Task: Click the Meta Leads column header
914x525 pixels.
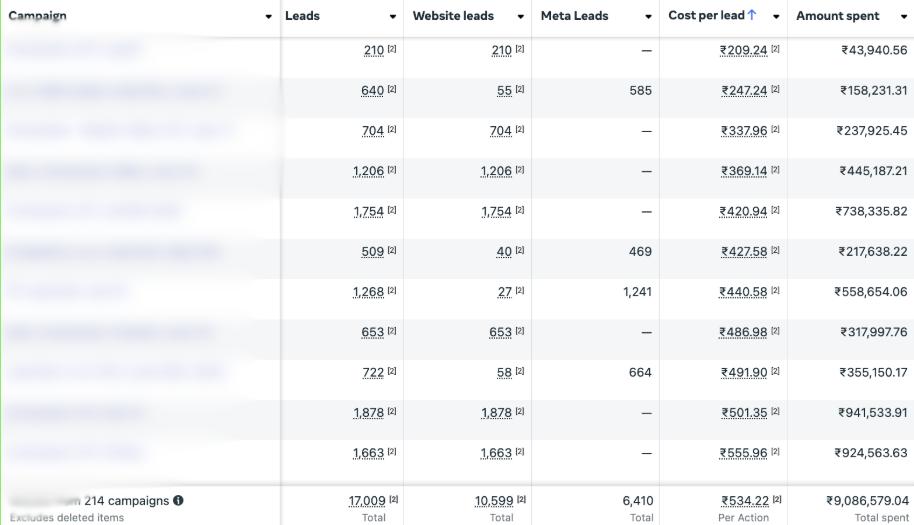Action: pos(574,16)
